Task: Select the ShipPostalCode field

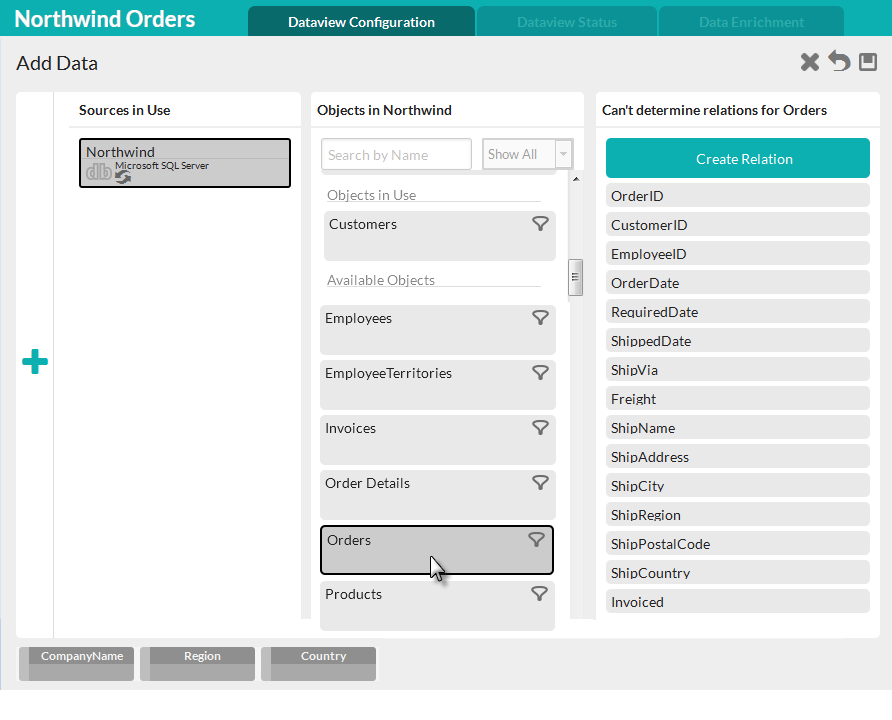Action: click(x=737, y=544)
